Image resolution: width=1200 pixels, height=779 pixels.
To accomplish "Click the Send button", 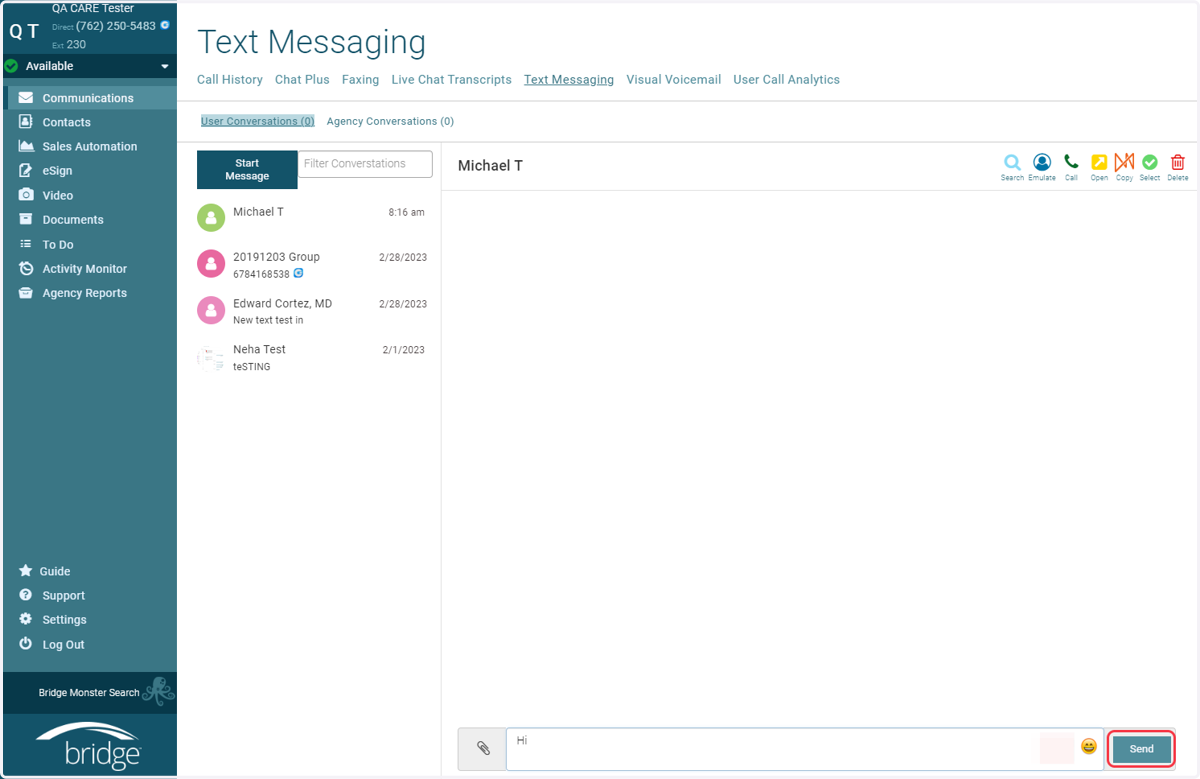I will [1141, 749].
